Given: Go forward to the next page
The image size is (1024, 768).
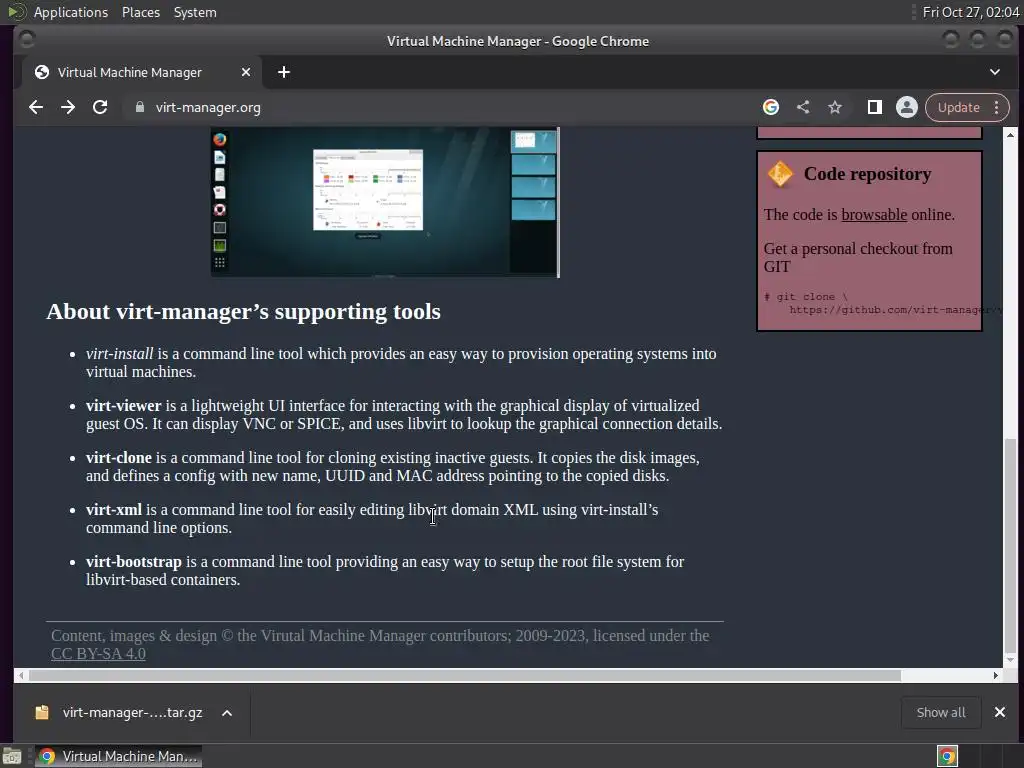Looking at the screenshot, I should click(68, 107).
